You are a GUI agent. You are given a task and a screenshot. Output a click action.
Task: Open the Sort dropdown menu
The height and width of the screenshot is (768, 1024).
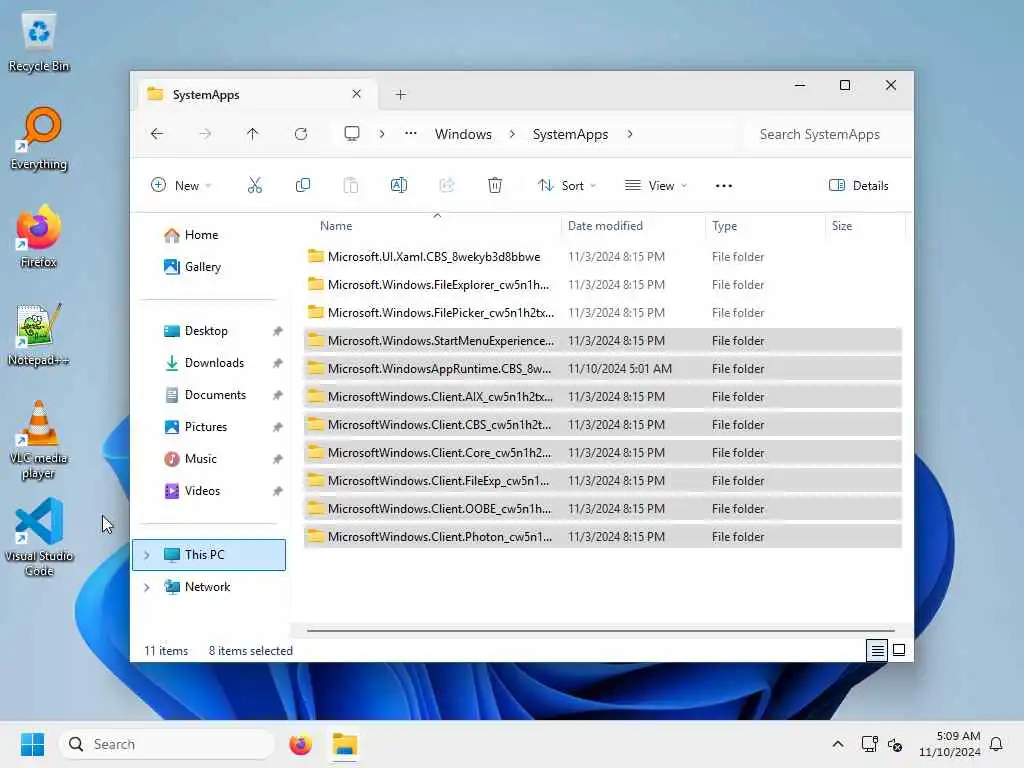click(x=567, y=185)
